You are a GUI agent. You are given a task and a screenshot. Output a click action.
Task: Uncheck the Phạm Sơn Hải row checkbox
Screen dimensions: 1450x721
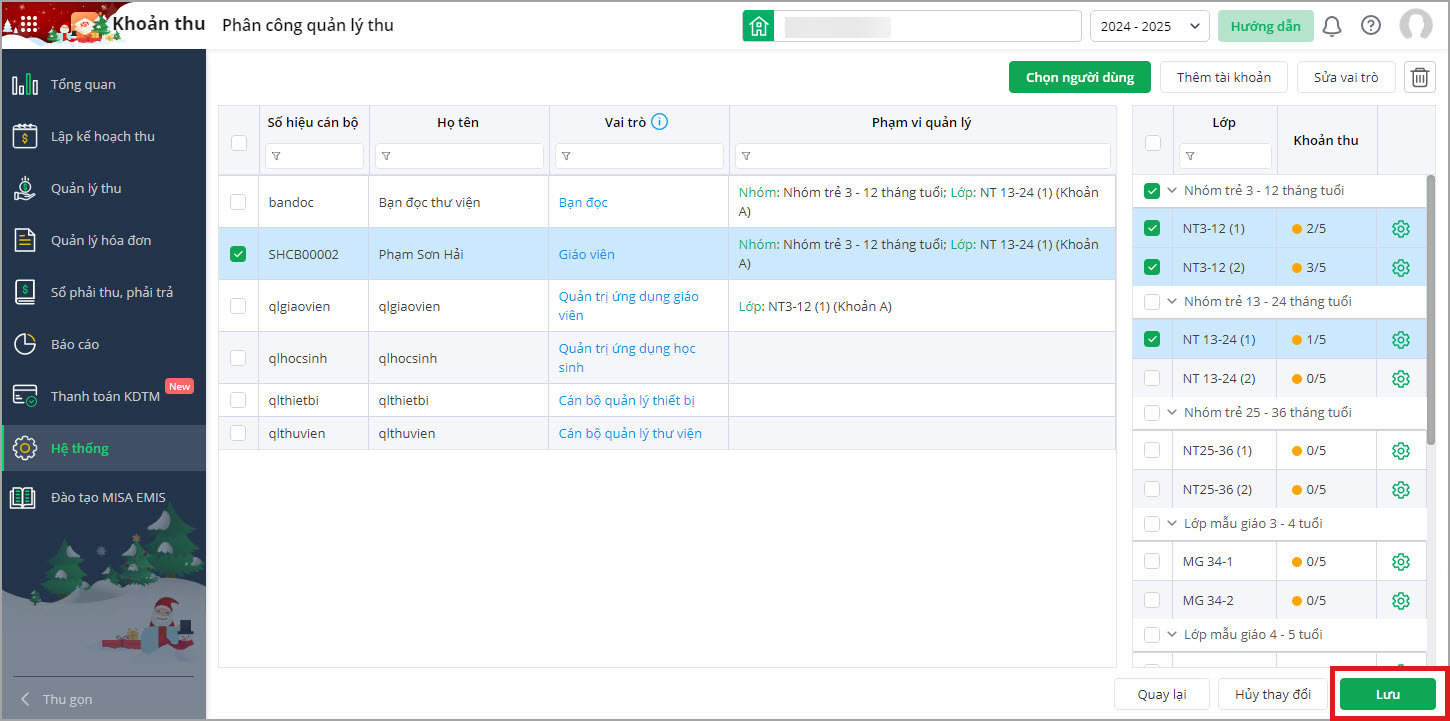tap(238, 254)
